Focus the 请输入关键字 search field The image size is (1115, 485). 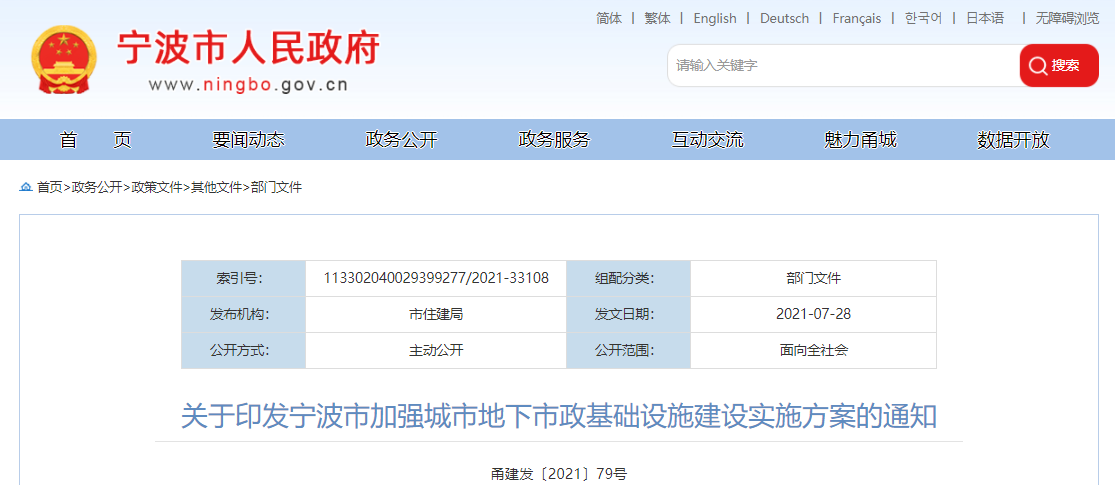click(x=843, y=65)
